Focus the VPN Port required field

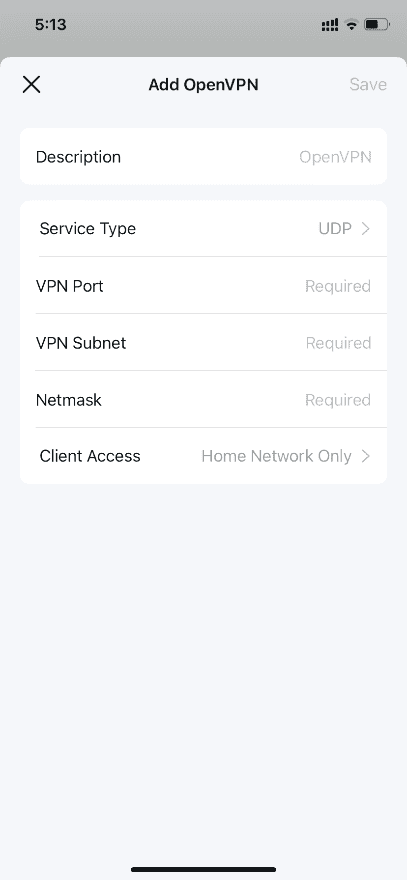[x=338, y=286]
